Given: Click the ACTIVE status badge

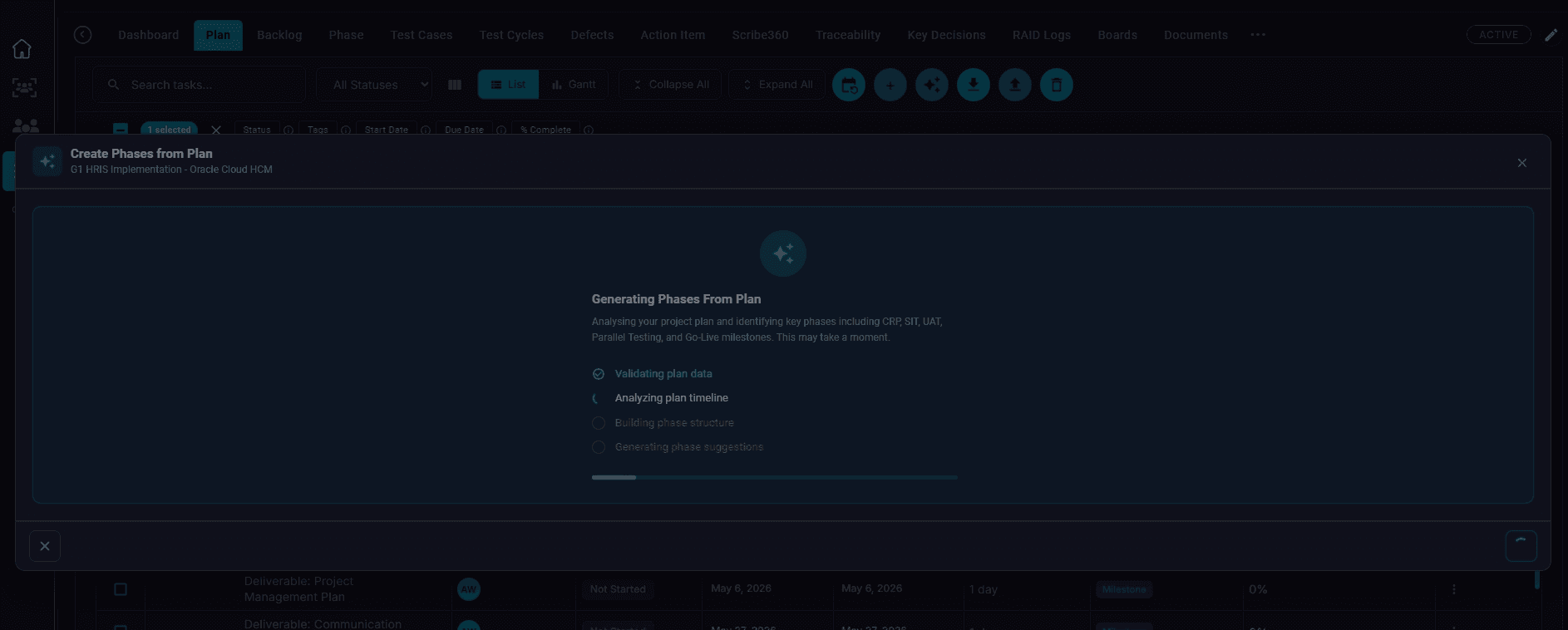Looking at the screenshot, I should (x=1498, y=35).
